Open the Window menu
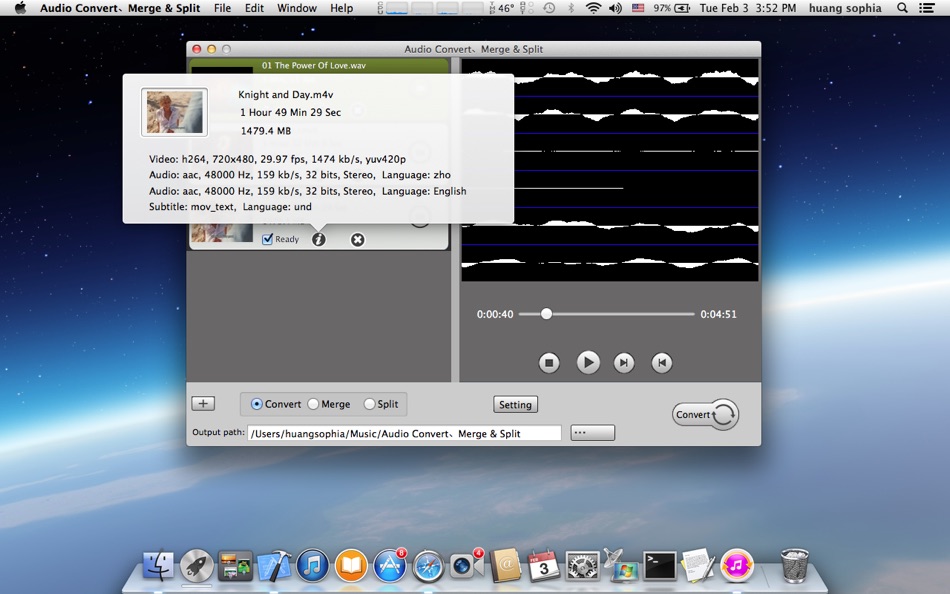The height and width of the screenshot is (594, 950). [297, 8]
